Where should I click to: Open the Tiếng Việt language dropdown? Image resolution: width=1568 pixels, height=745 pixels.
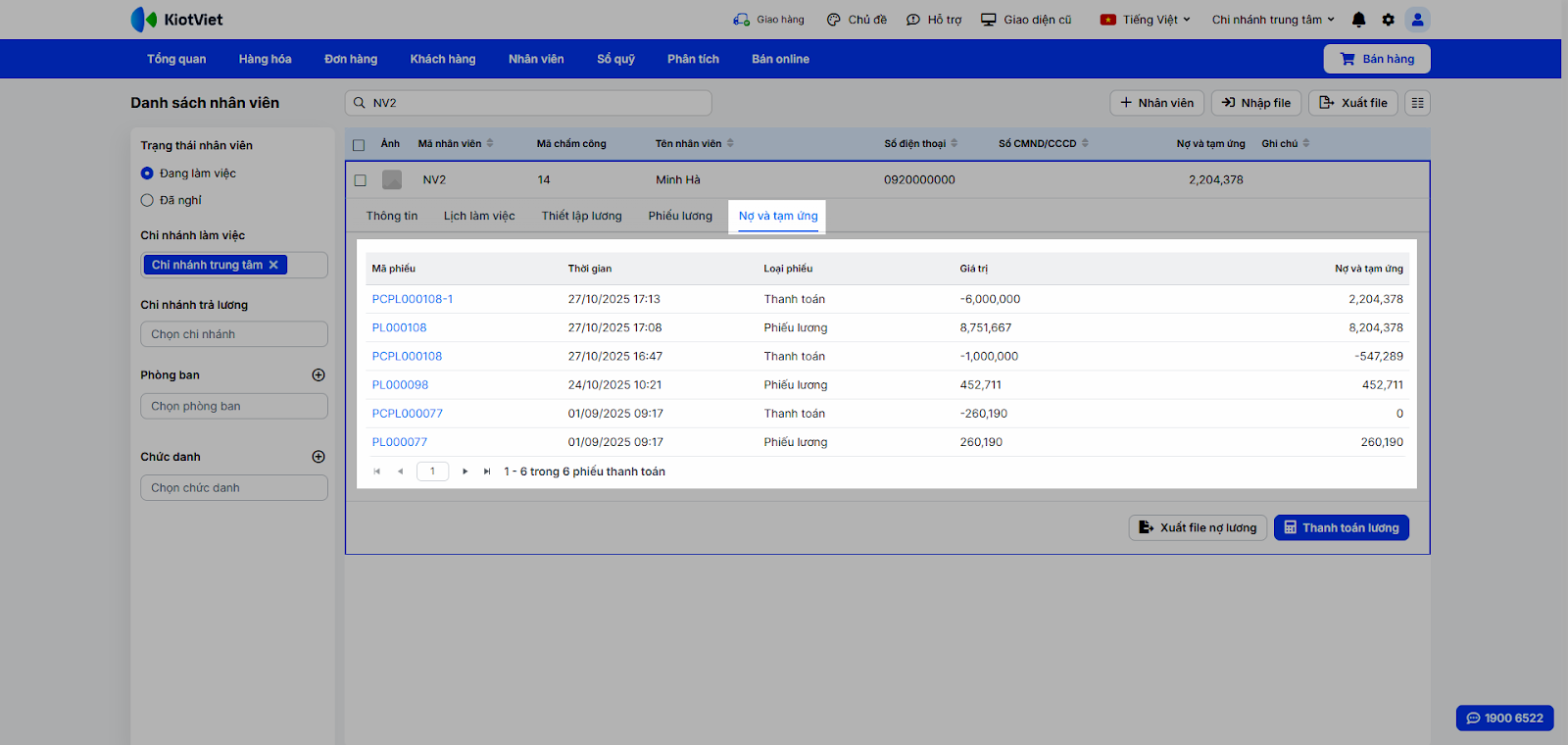(1146, 20)
